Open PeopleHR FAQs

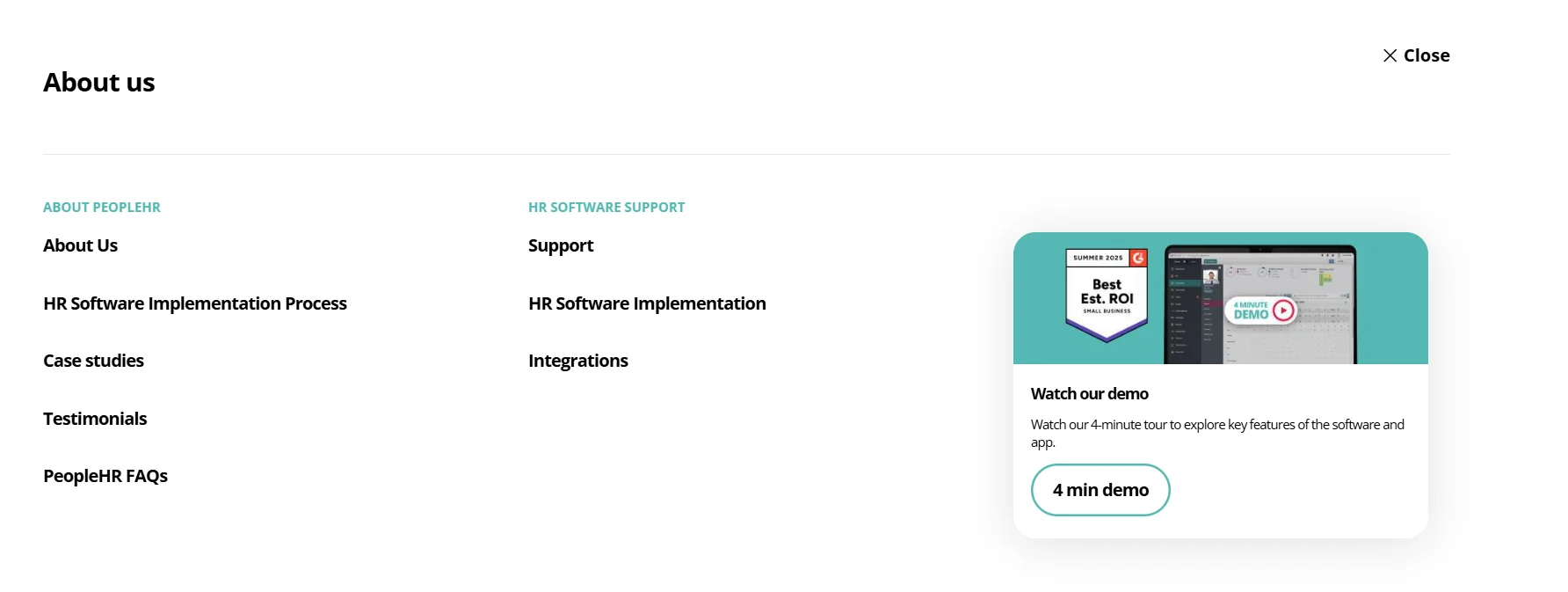tap(105, 476)
